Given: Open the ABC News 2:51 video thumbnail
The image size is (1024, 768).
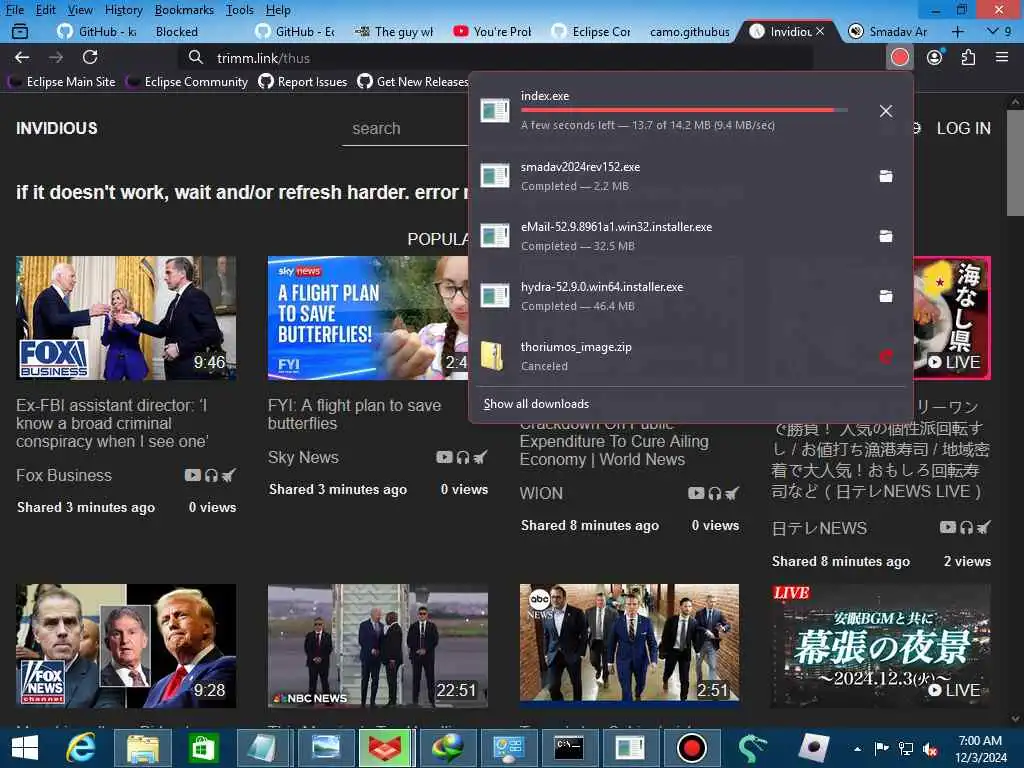Looking at the screenshot, I should click(630, 646).
